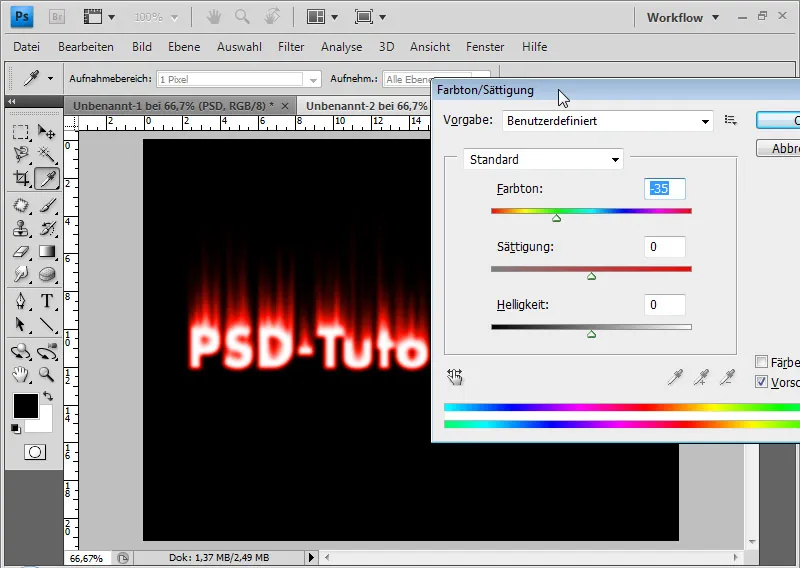
Task: Select the Clone Stamp tool
Action: tap(20, 229)
